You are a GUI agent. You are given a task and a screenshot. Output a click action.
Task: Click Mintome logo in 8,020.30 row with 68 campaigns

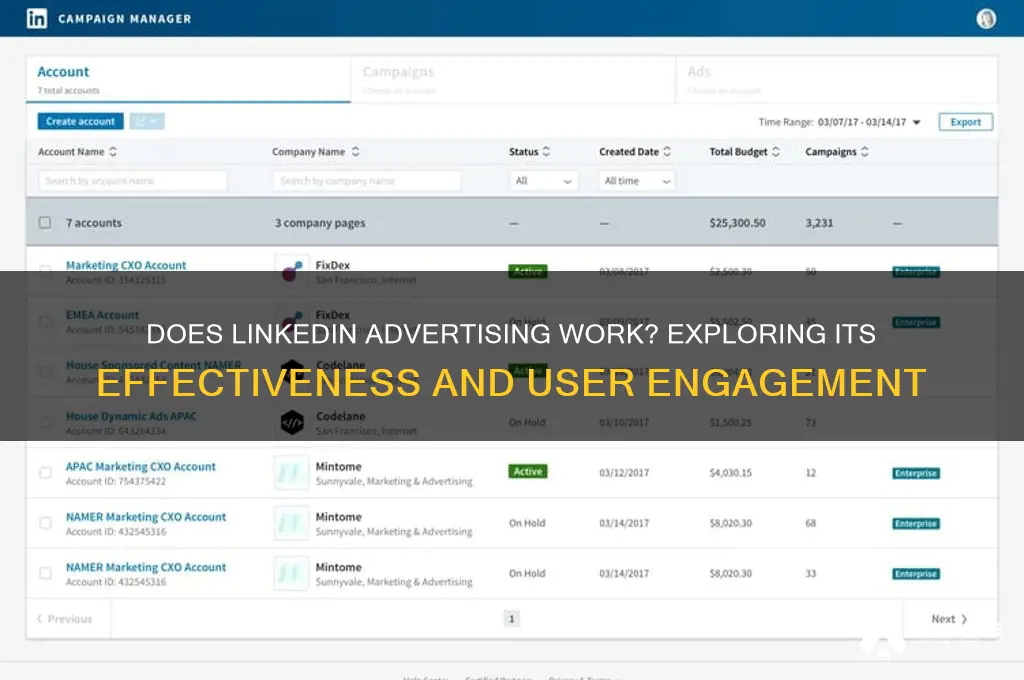[x=291, y=523]
